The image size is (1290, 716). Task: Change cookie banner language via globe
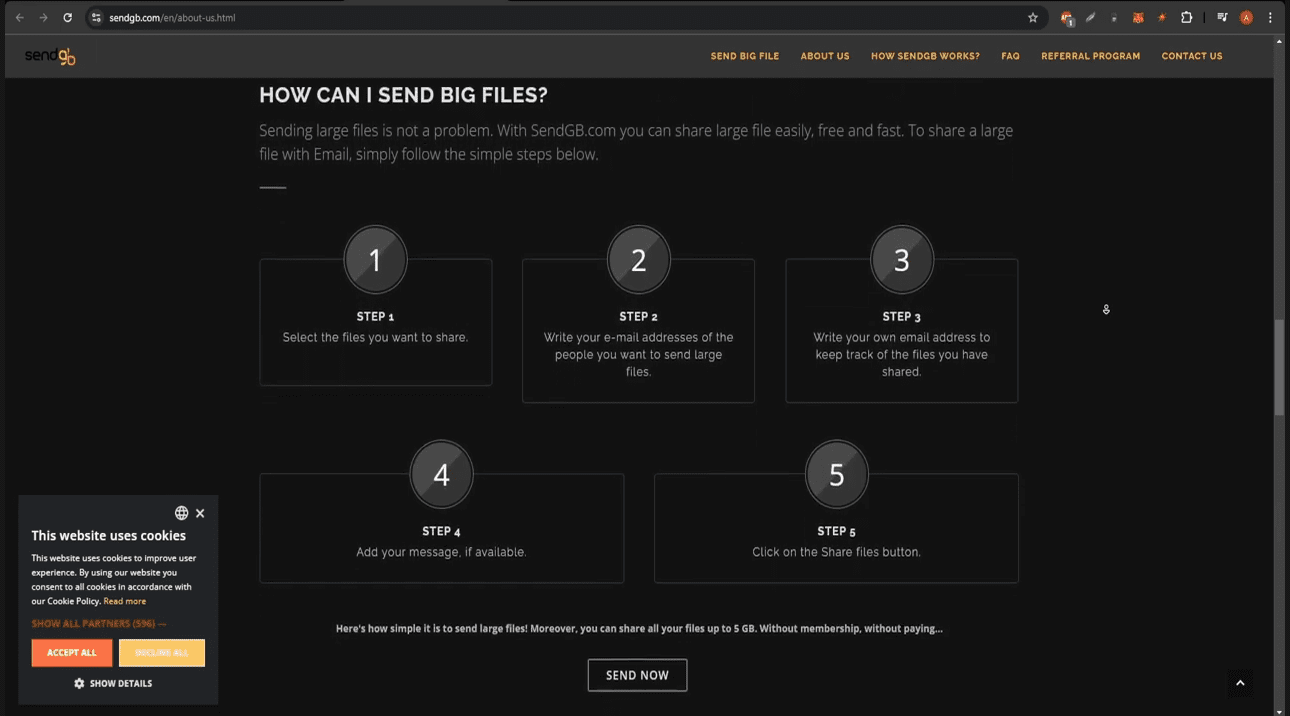click(181, 513)
